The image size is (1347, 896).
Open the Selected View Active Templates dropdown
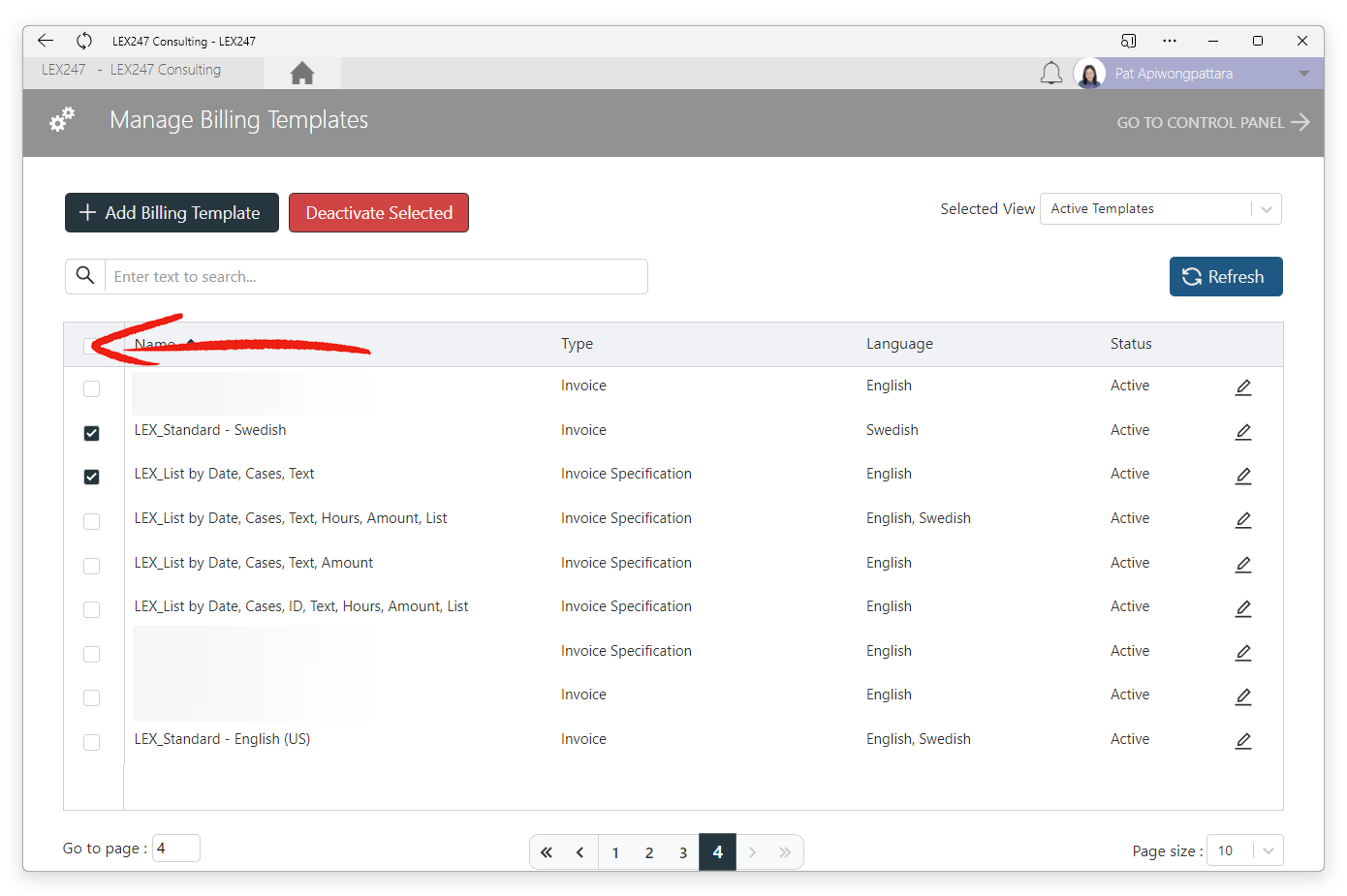1161,209
